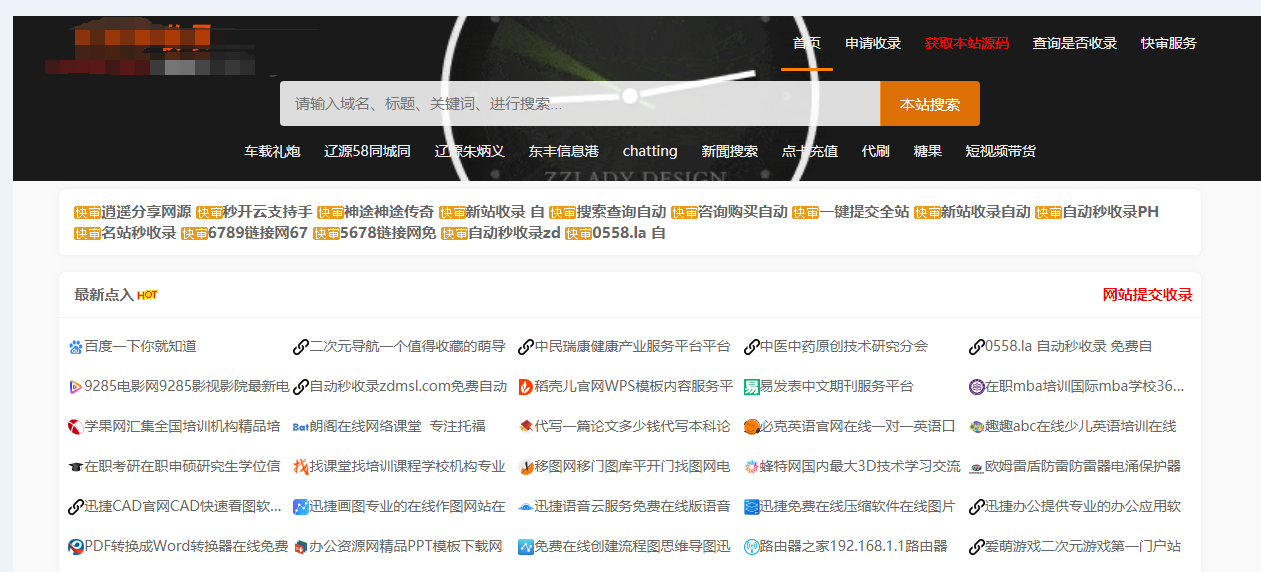This screenshot has height=572, width=1261.
Task: Click the play-style favicon of 9285电影网
Action: pos(76,387)
